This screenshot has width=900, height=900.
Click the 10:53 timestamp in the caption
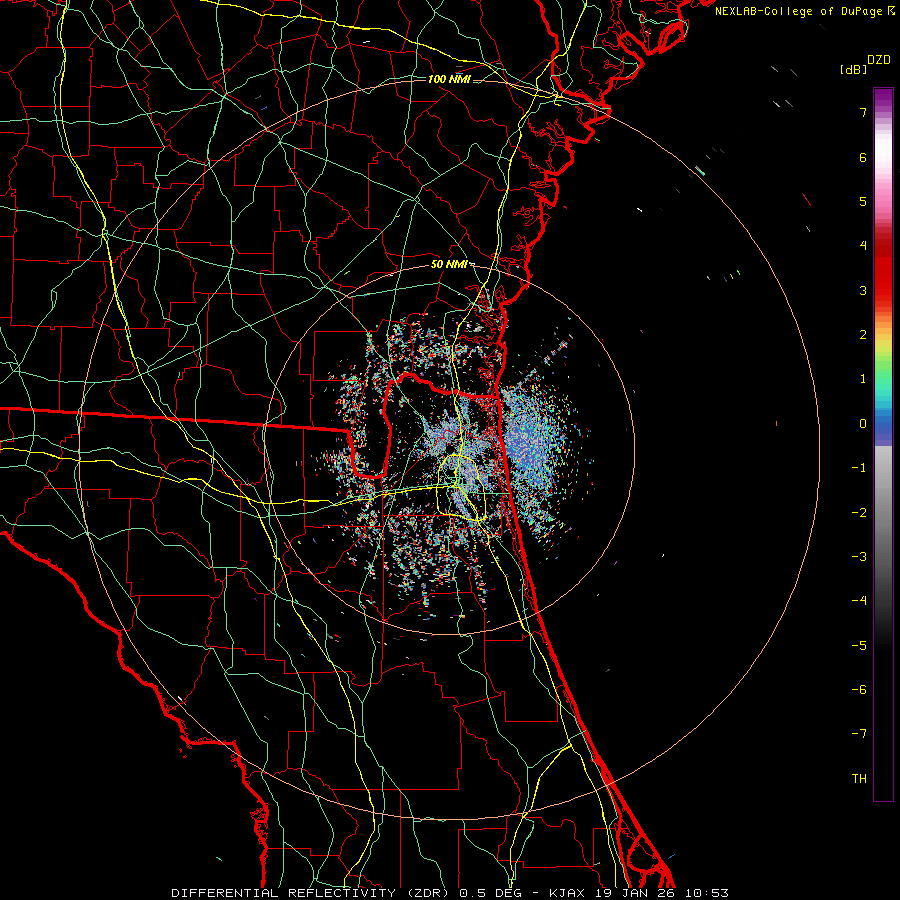[707, 893]
